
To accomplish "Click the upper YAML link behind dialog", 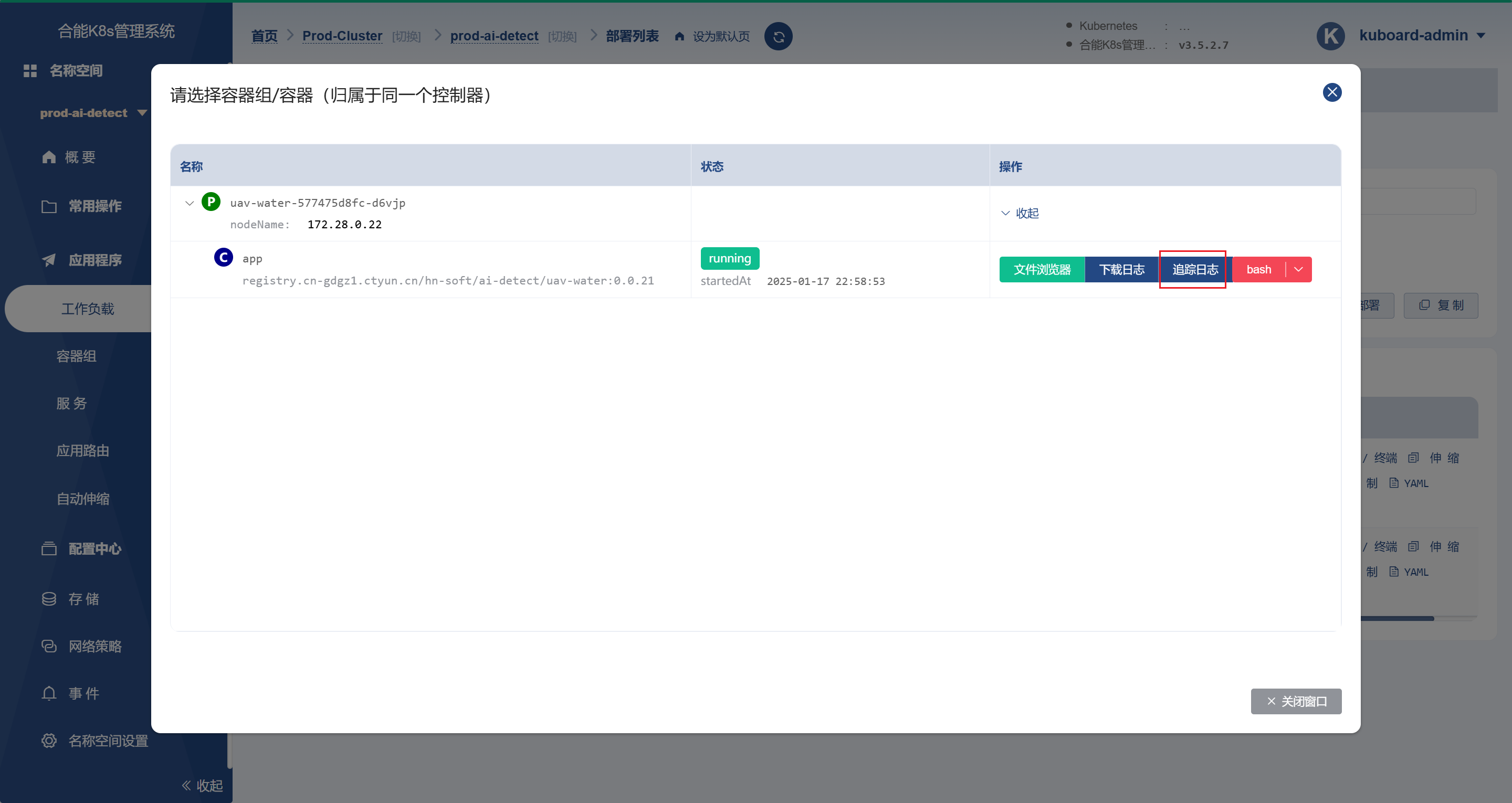I will pos(1409,483).
